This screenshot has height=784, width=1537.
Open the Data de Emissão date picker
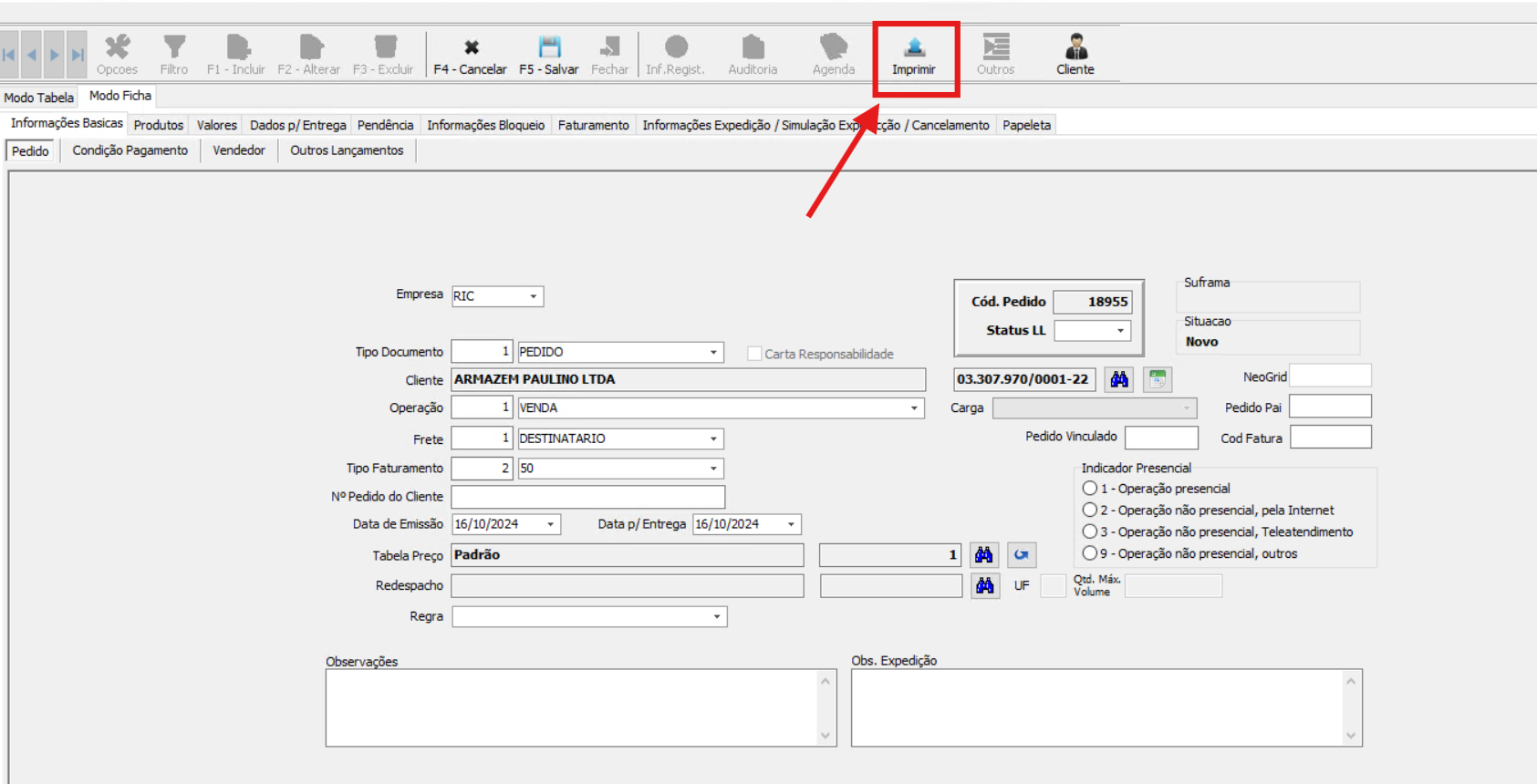(550, 524)
